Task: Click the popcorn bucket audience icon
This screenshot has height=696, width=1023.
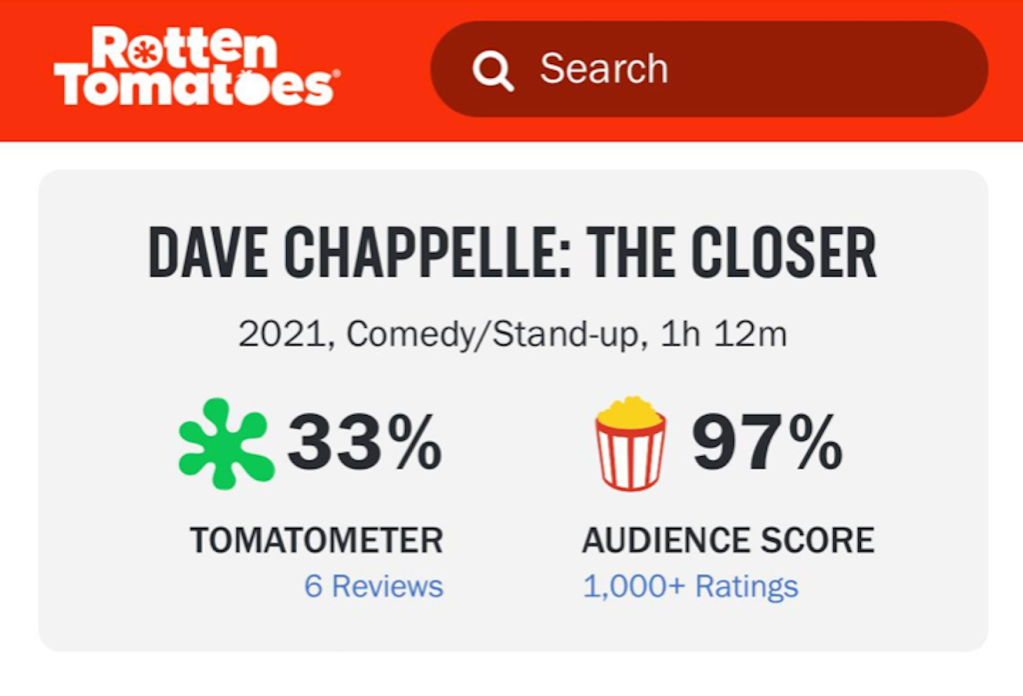Action: (630, 443)
